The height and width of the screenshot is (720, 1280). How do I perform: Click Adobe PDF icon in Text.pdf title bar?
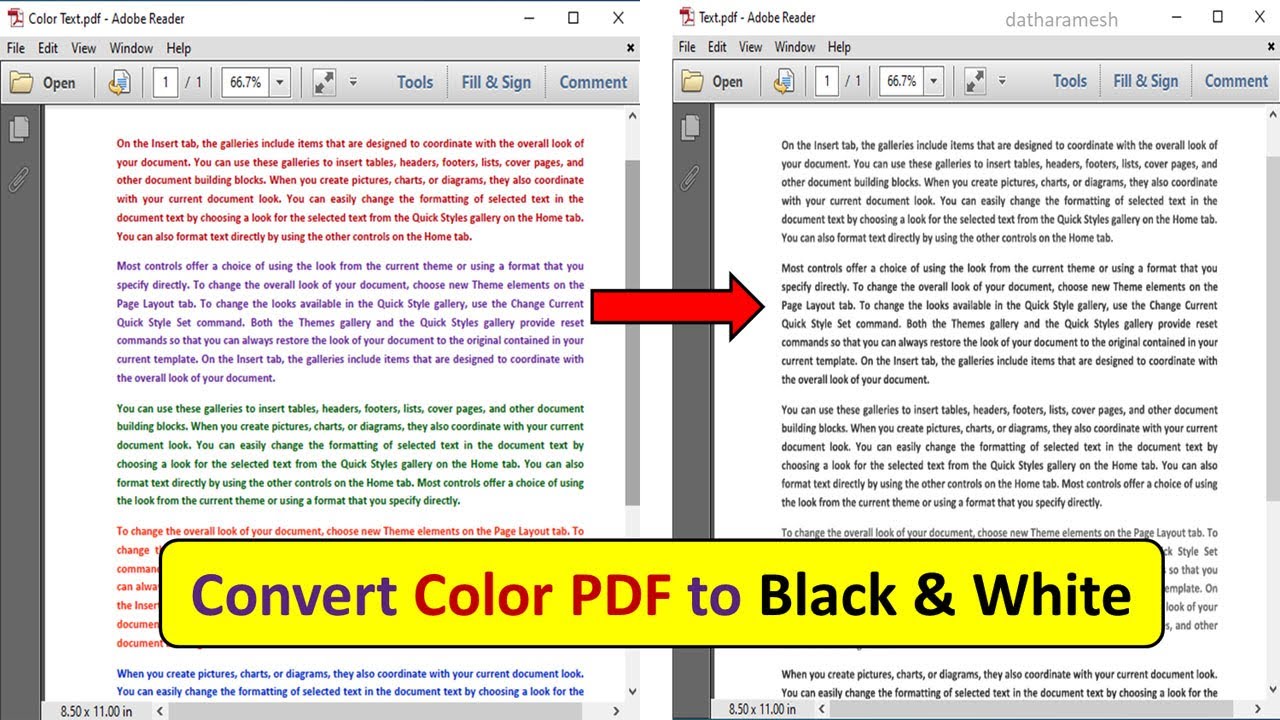pyautogui.click(x=686, y=16)
